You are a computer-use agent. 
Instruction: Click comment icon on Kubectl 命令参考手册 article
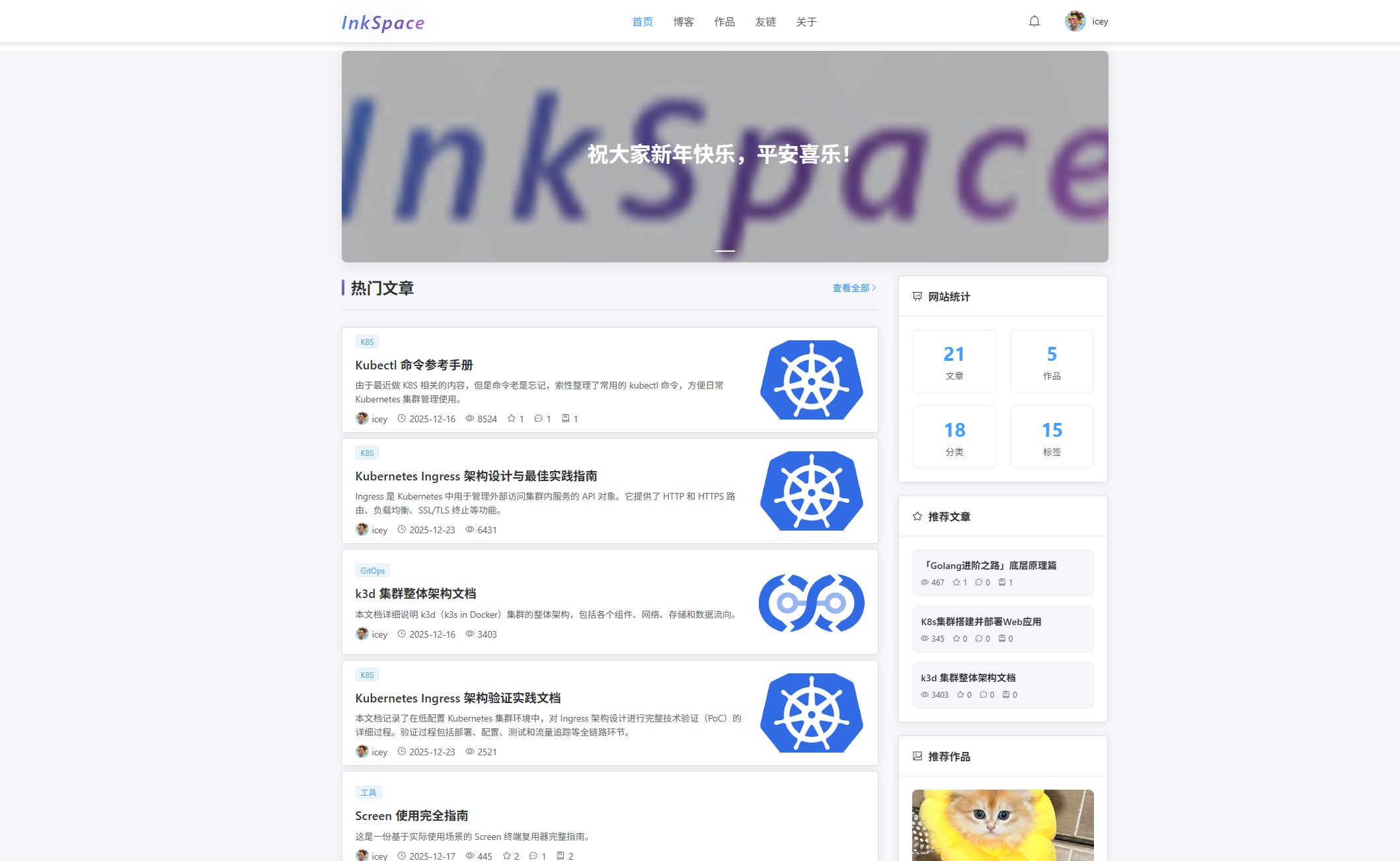point(538,418)
